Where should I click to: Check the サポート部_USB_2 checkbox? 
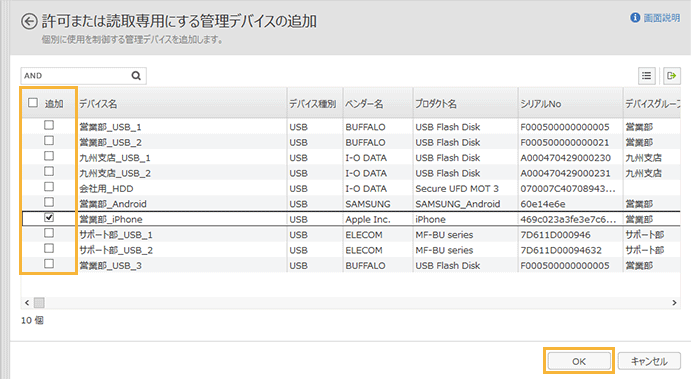(x=49, y=249)
